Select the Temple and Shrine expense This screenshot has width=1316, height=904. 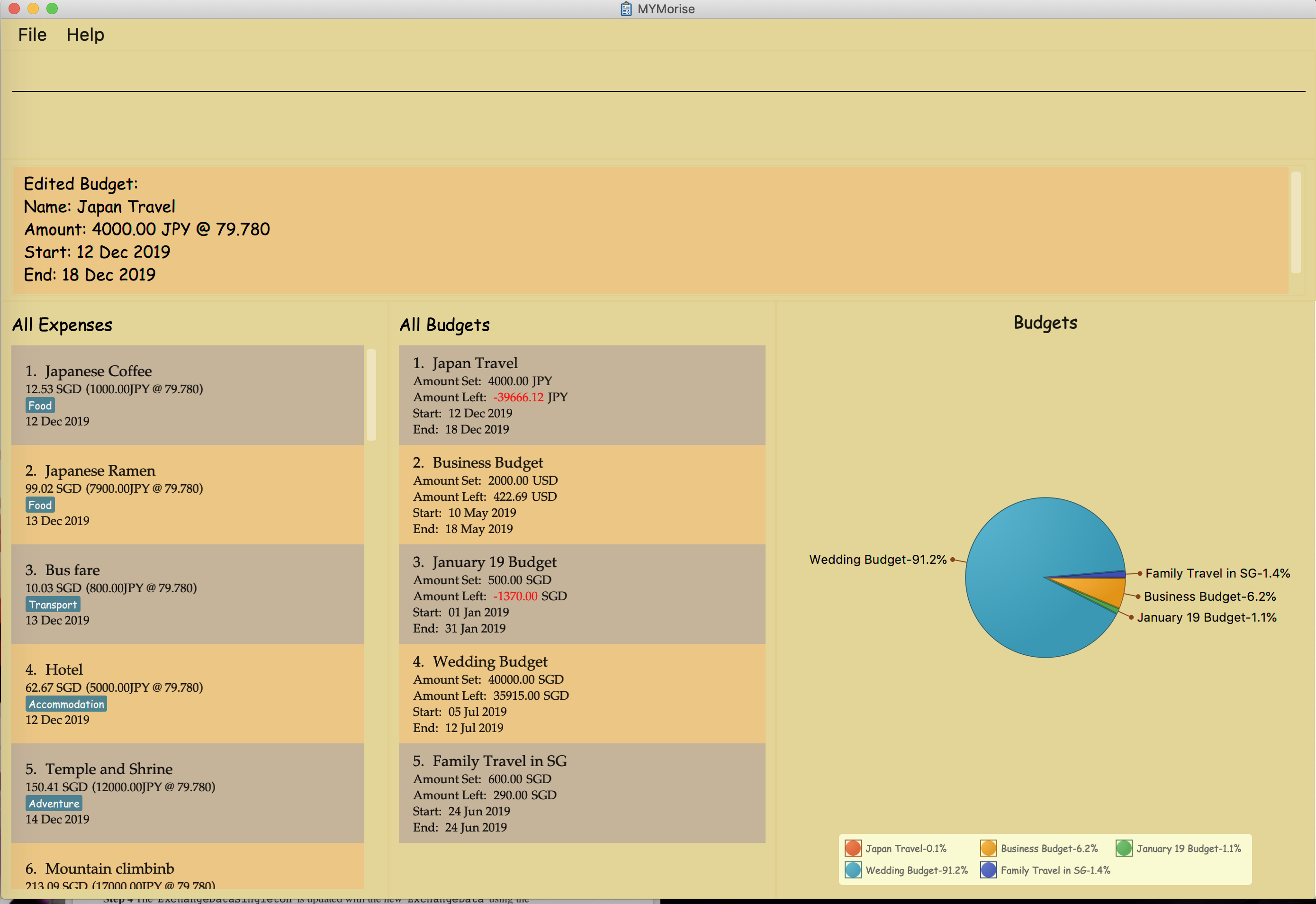pyautogui.click(x=187, y=793)
